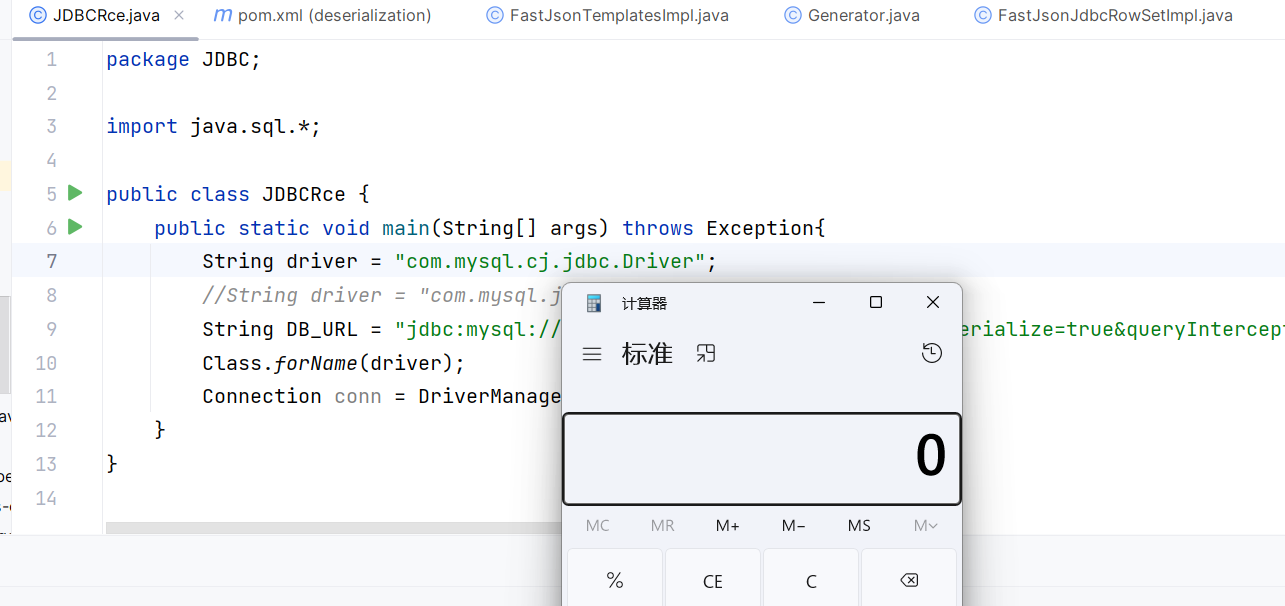Click the calculator percent key

[x=614, y=580]
